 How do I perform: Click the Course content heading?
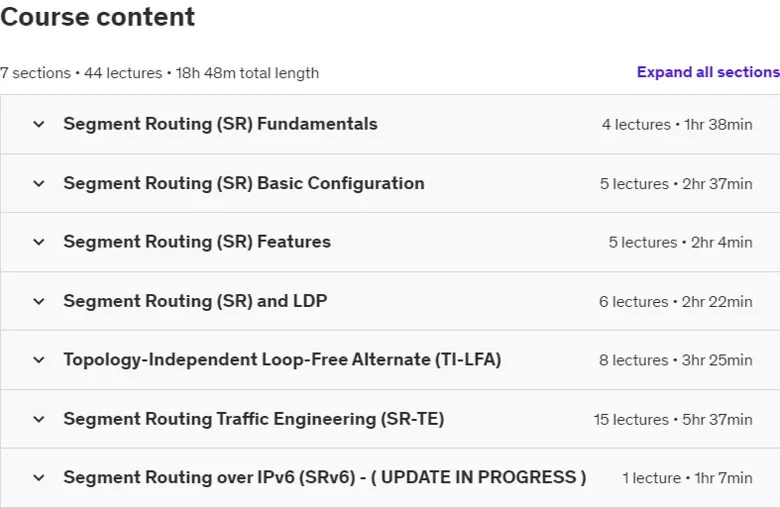point(98,17)
